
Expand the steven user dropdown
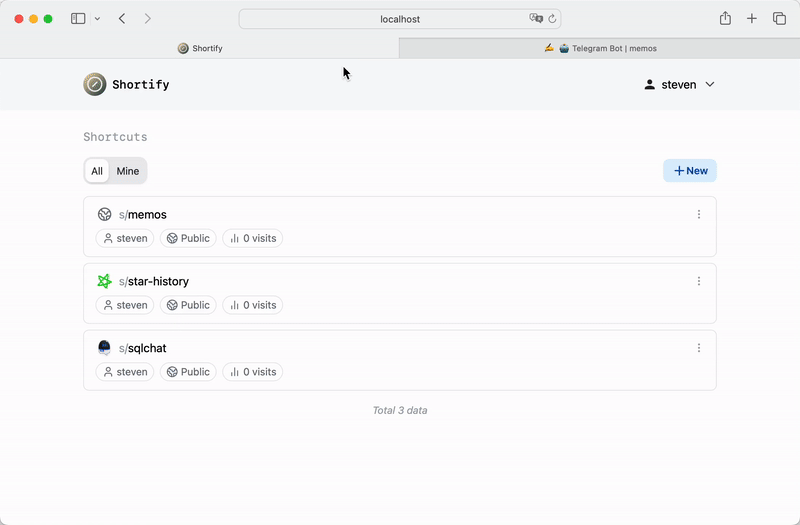point(680,85)
